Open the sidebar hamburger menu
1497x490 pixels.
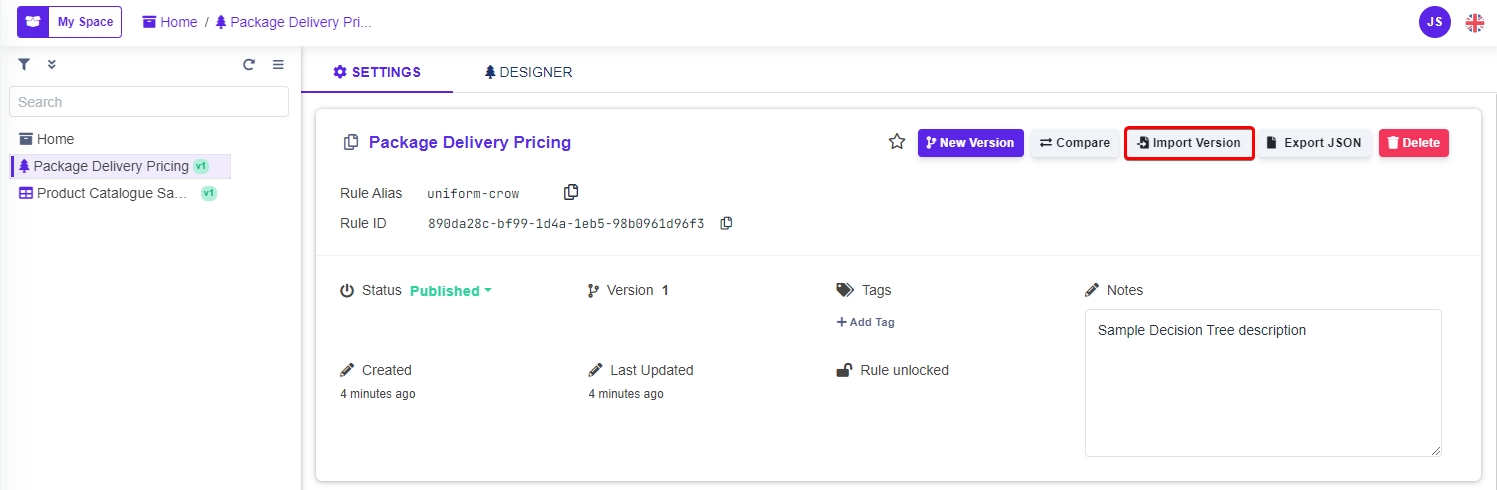point(279,64)
